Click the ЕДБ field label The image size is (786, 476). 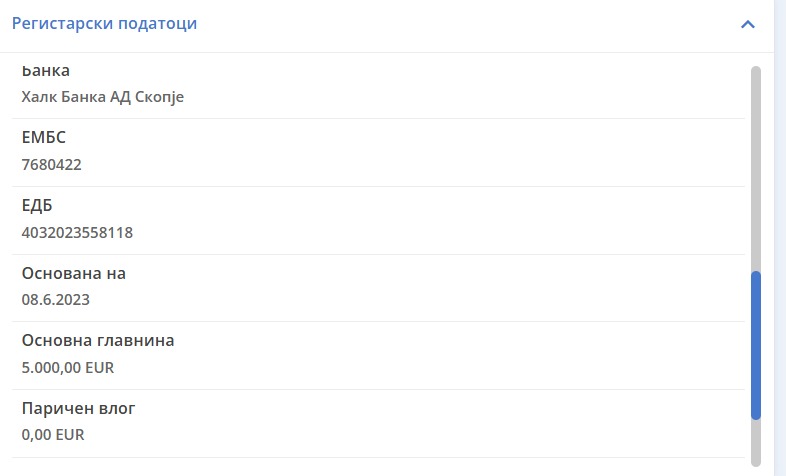[x=37, y=206]
